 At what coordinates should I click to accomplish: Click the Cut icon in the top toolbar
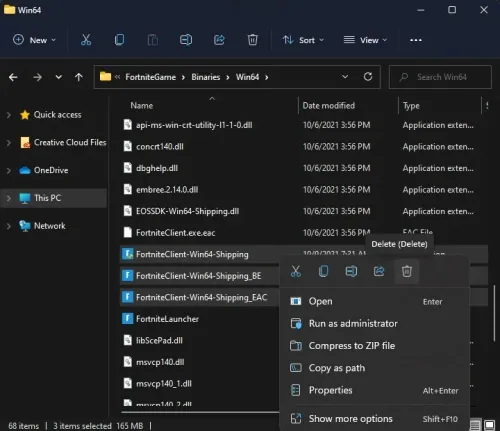(86, 40)
